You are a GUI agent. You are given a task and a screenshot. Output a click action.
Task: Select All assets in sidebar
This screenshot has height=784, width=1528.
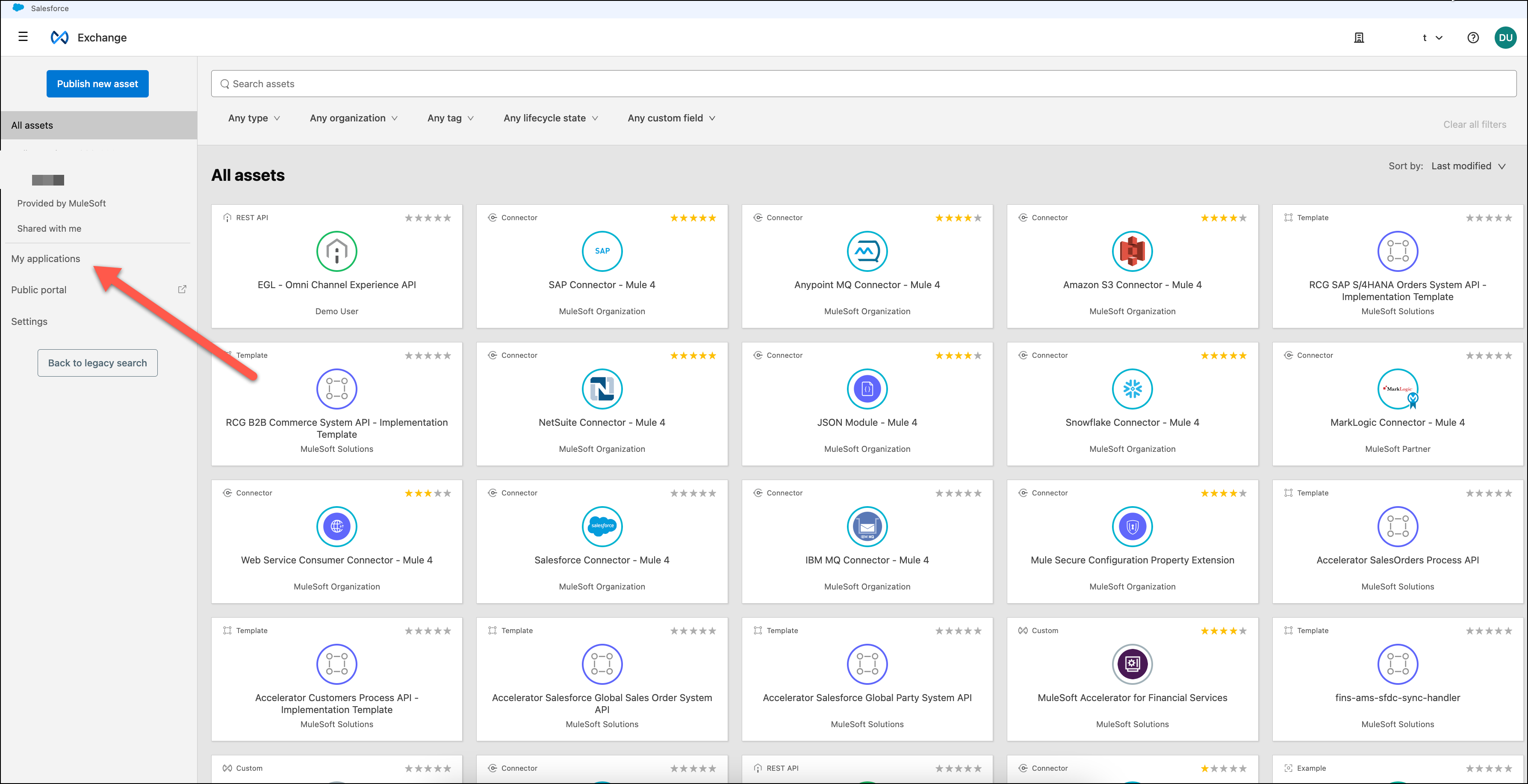pyautogui.click(x=98, y=125)
